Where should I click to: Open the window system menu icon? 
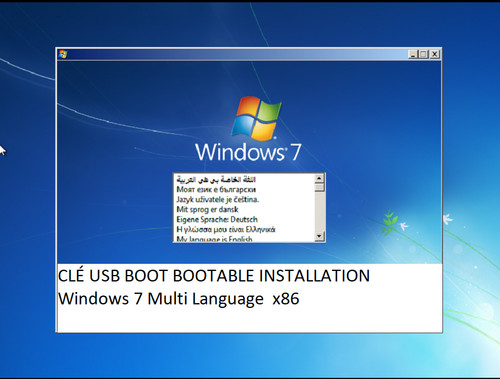[63, 54]
